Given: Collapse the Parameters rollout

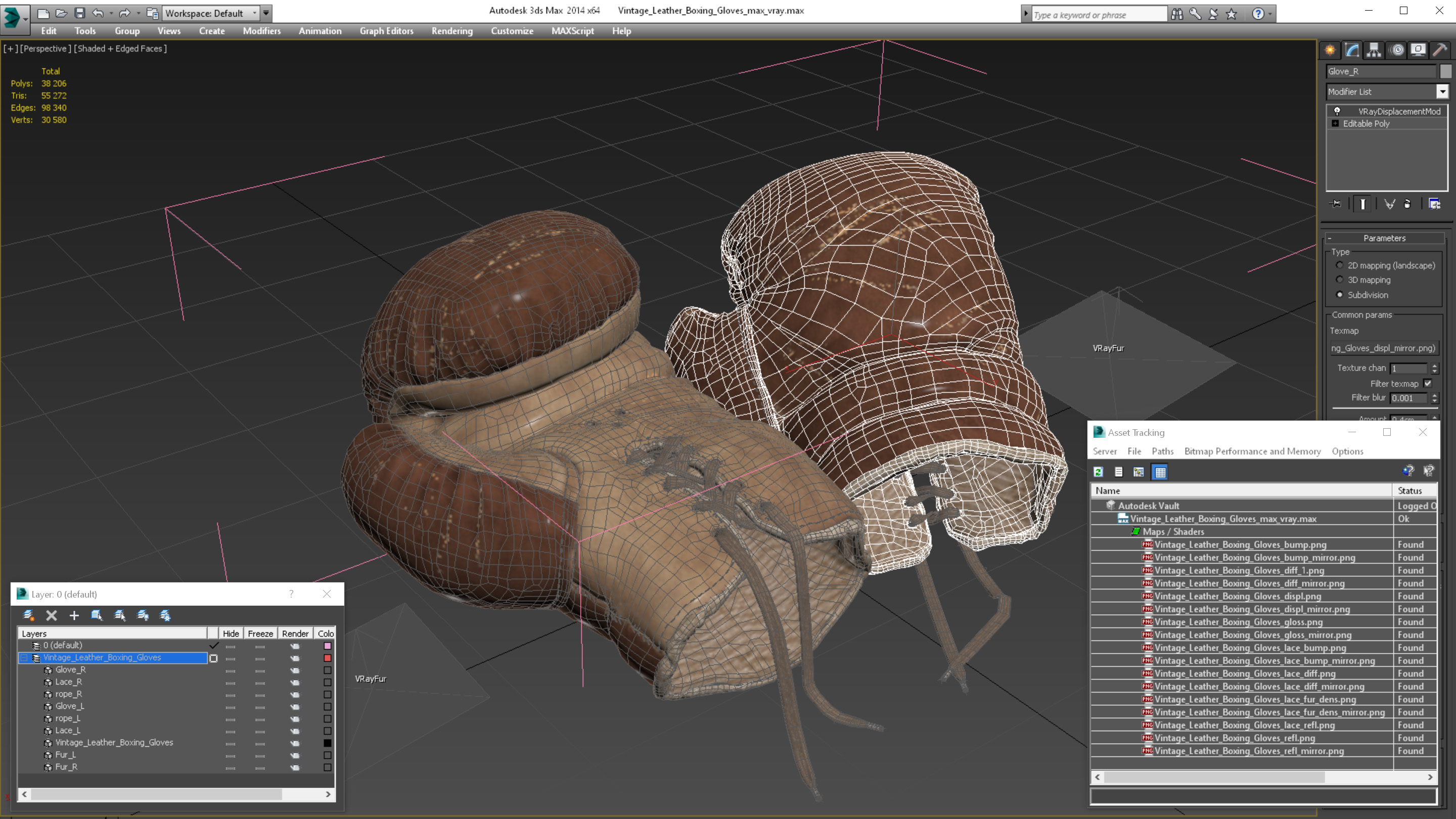Looking at the screenshot, I should point(1330,238).
